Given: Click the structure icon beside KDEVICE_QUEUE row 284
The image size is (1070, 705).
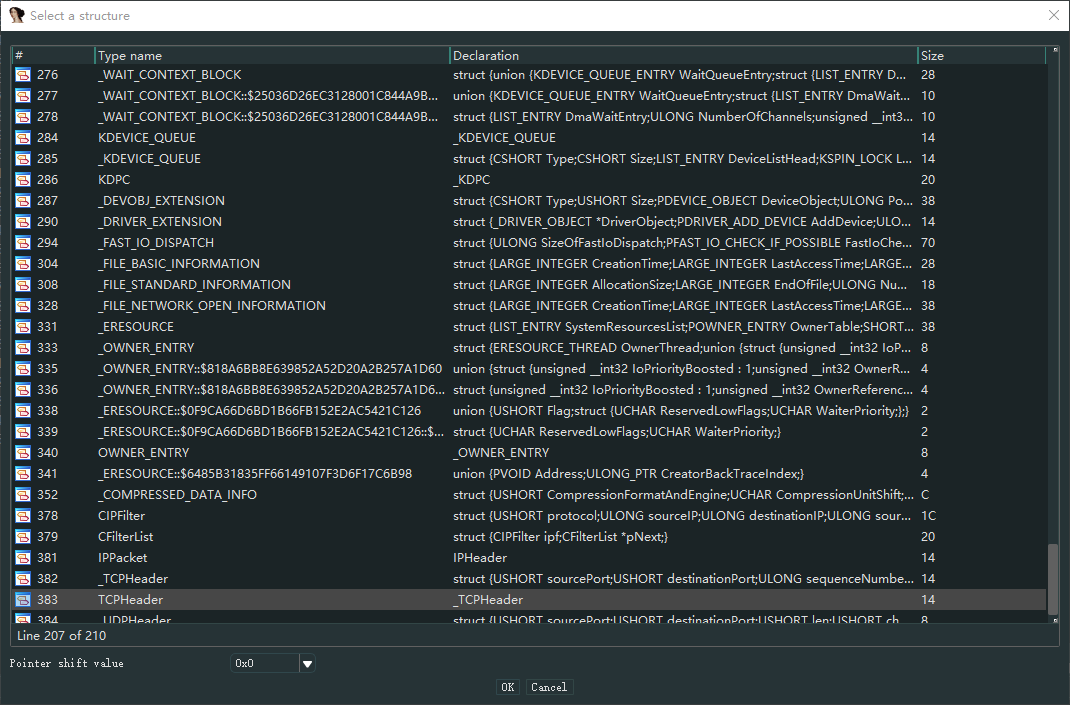Looking at the screenshot, I should pyautogui.click(x=23, y=138).
